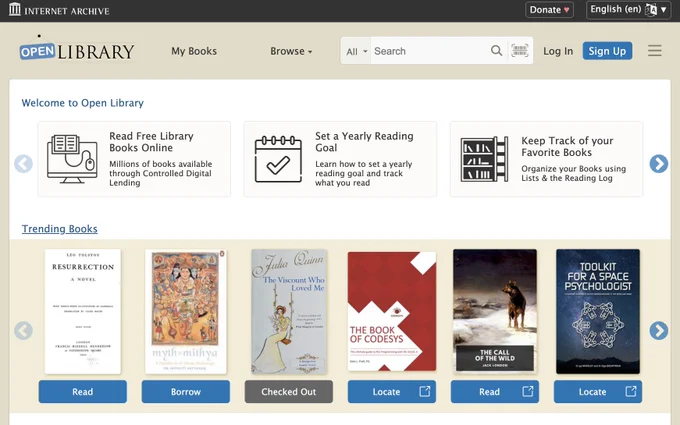Click external link icon on Space Psychologist Locate
Viewport: 680px width, 425px height.
(631, 392)
